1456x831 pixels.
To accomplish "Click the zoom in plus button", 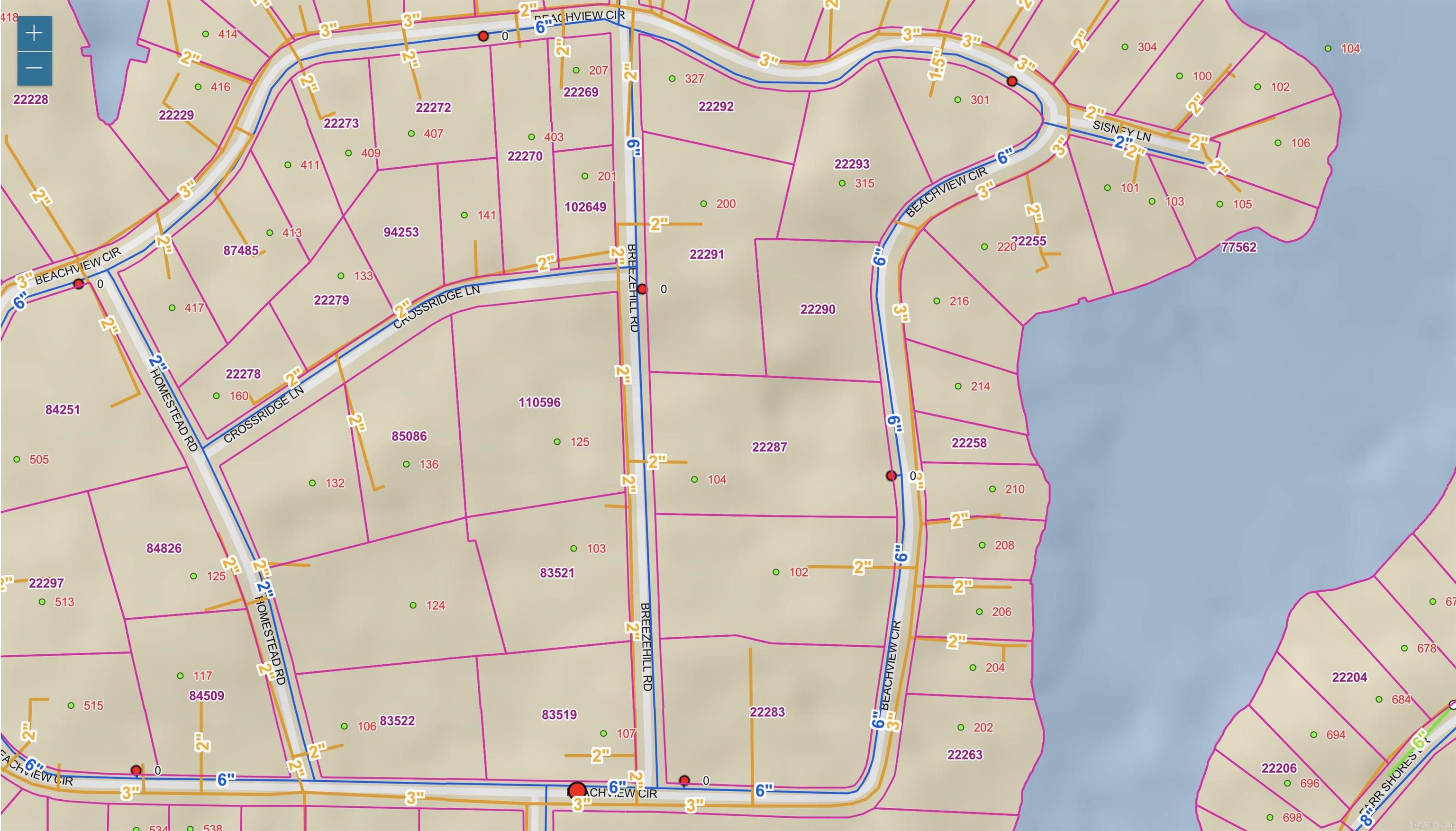I will coord(34,33).
